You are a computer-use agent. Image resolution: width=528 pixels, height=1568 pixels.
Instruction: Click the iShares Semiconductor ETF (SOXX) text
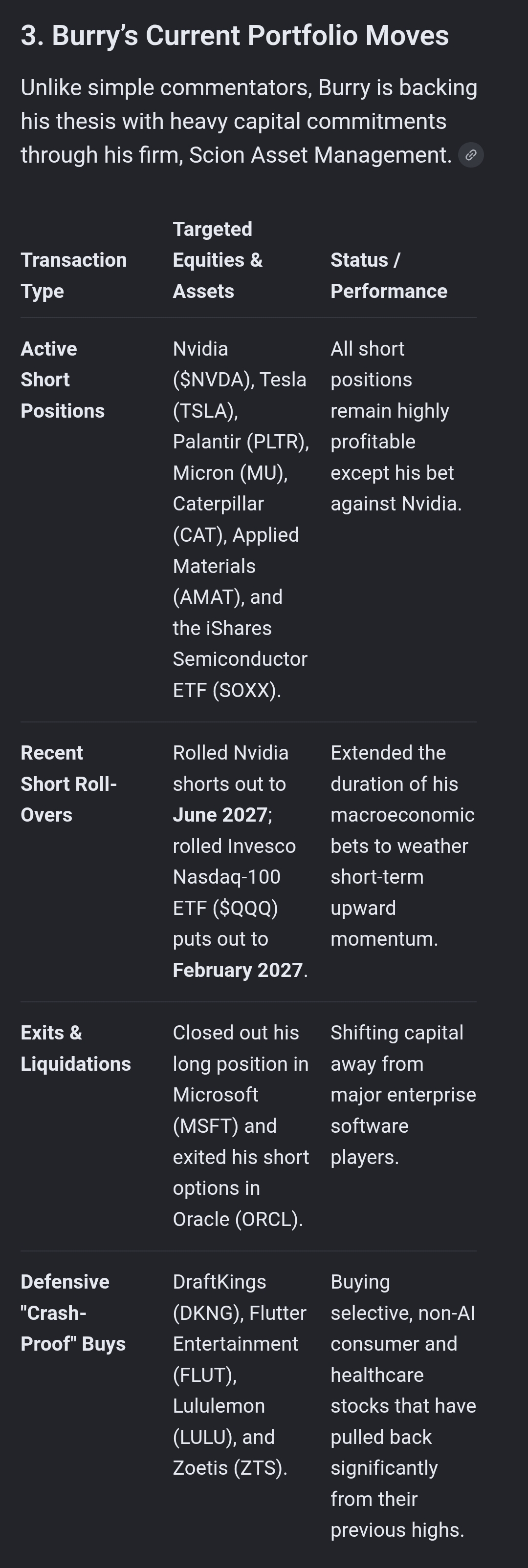click(x=240, y=658)
